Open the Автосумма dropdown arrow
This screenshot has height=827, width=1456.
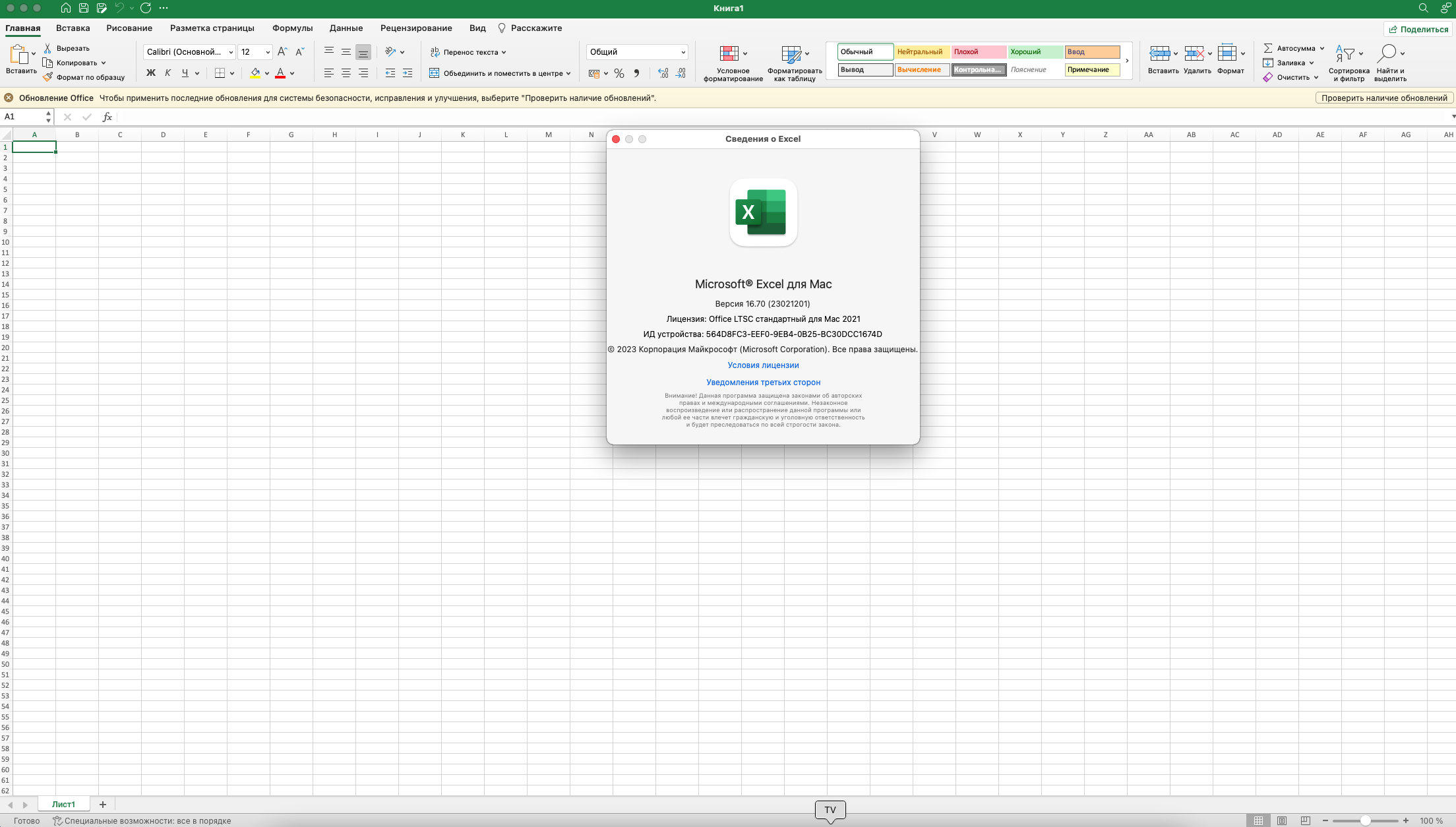tap(1321, 48)
